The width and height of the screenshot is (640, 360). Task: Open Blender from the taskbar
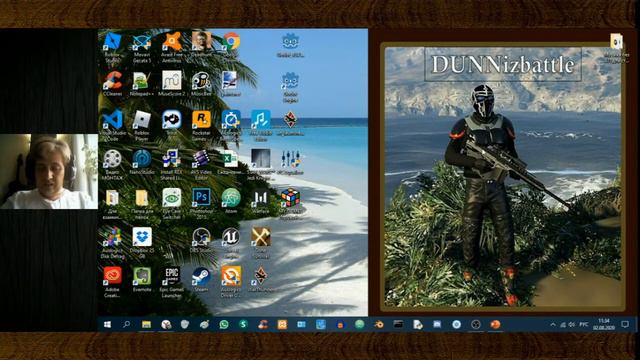(379, 324)
